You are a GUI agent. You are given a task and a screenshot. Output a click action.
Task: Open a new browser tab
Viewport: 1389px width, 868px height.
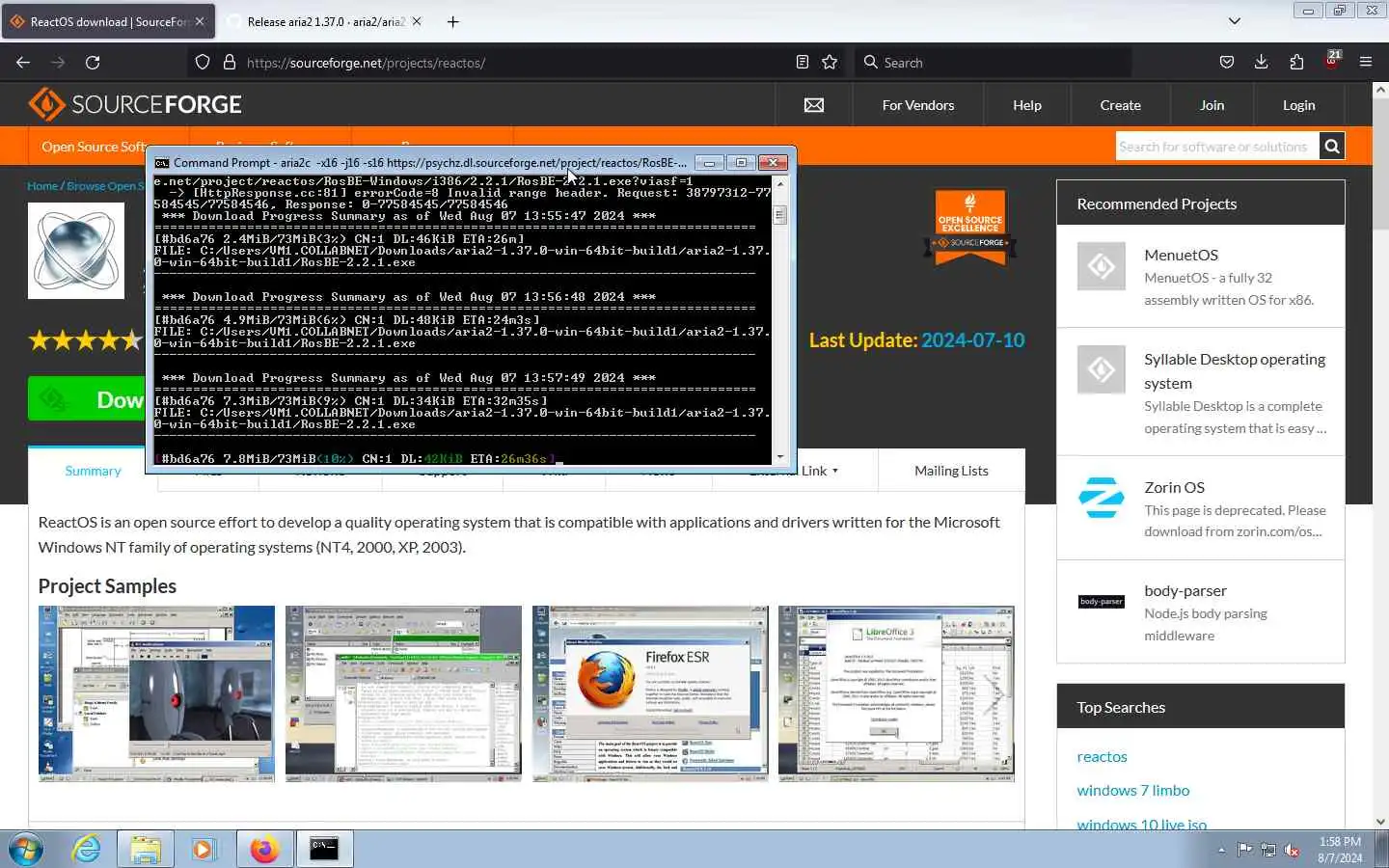point(453,21)
